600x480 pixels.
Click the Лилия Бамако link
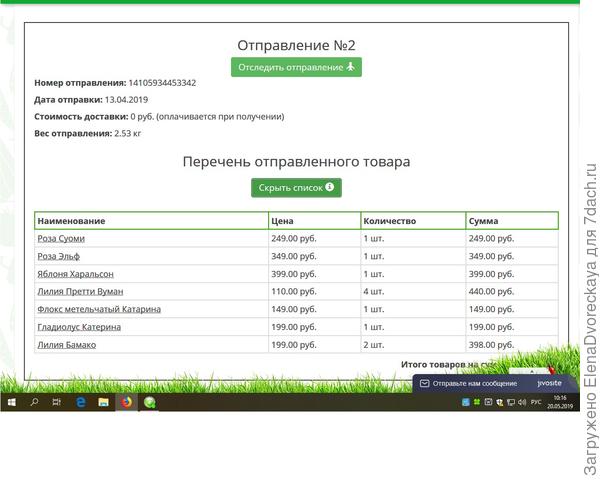[66, 344]
